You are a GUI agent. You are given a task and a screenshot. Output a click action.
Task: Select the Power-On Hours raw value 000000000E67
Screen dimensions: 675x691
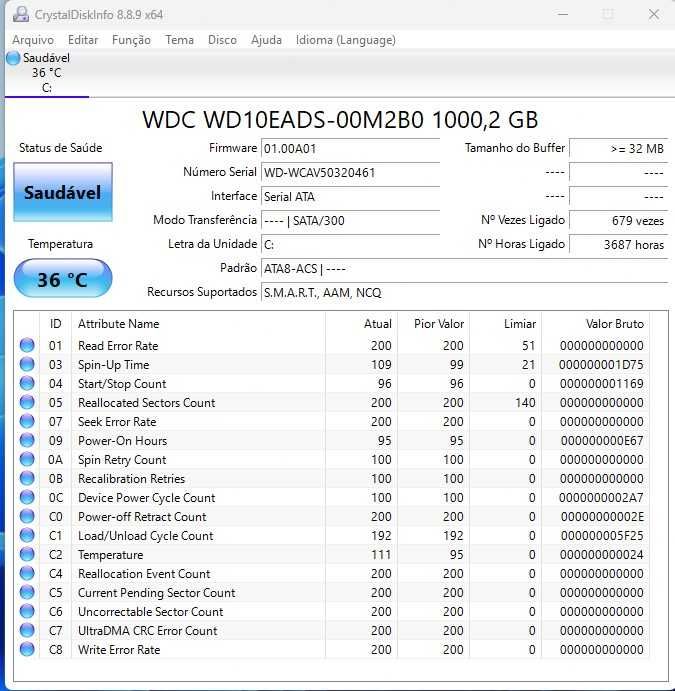pos(602,440)
